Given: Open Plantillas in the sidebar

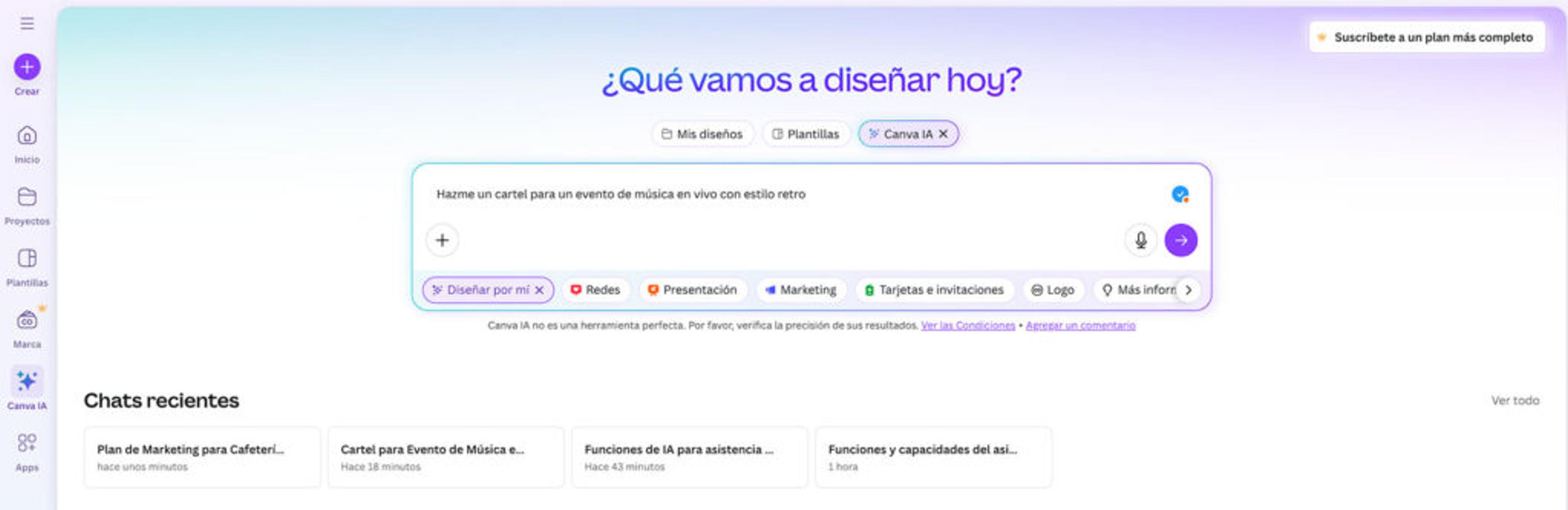Looking at the screenshot, I should 27,268.
